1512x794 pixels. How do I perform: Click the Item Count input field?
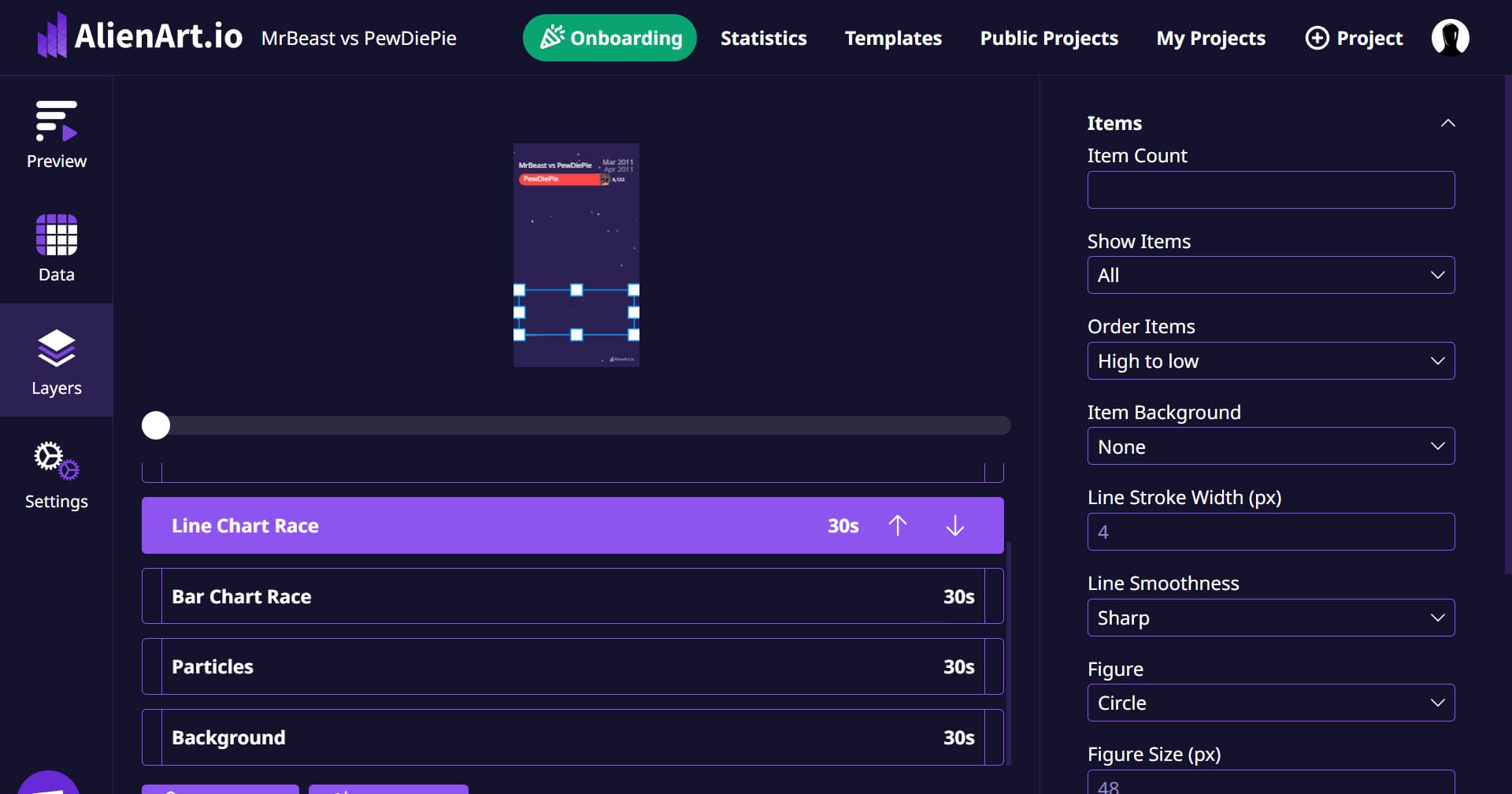click(x=1271, y=190)
